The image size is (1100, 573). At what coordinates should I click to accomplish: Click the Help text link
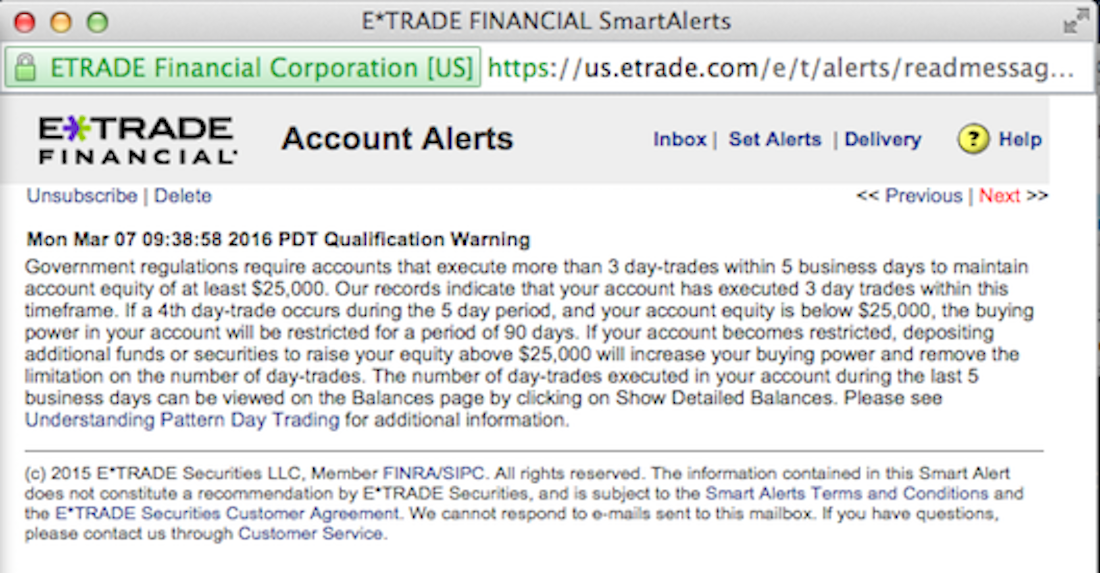click(1020, 140)
